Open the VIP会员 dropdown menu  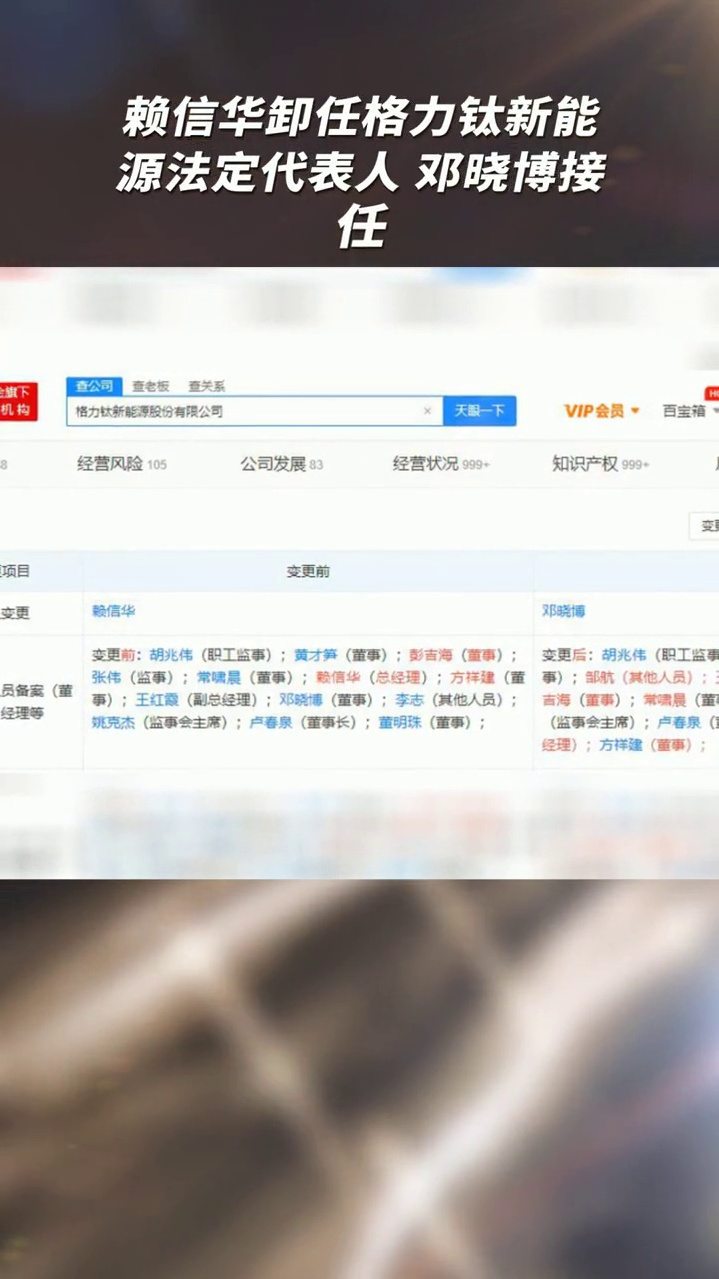[x=601, y=411]
